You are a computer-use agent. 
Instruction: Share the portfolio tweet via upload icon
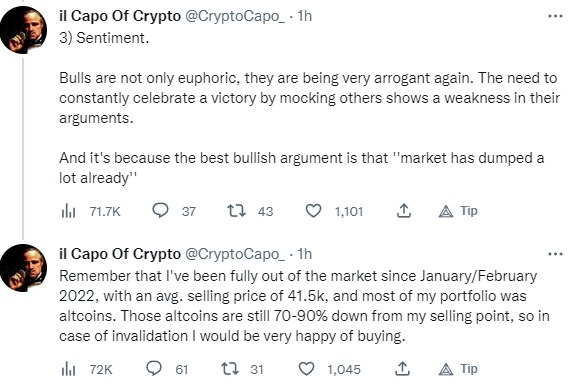pyautogui.click(x=403, y=369)
